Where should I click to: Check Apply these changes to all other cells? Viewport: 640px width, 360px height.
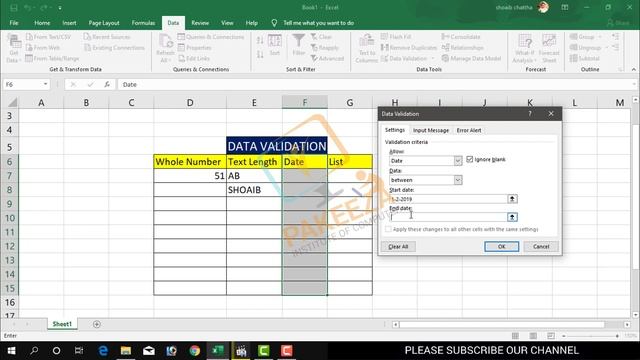388,229
